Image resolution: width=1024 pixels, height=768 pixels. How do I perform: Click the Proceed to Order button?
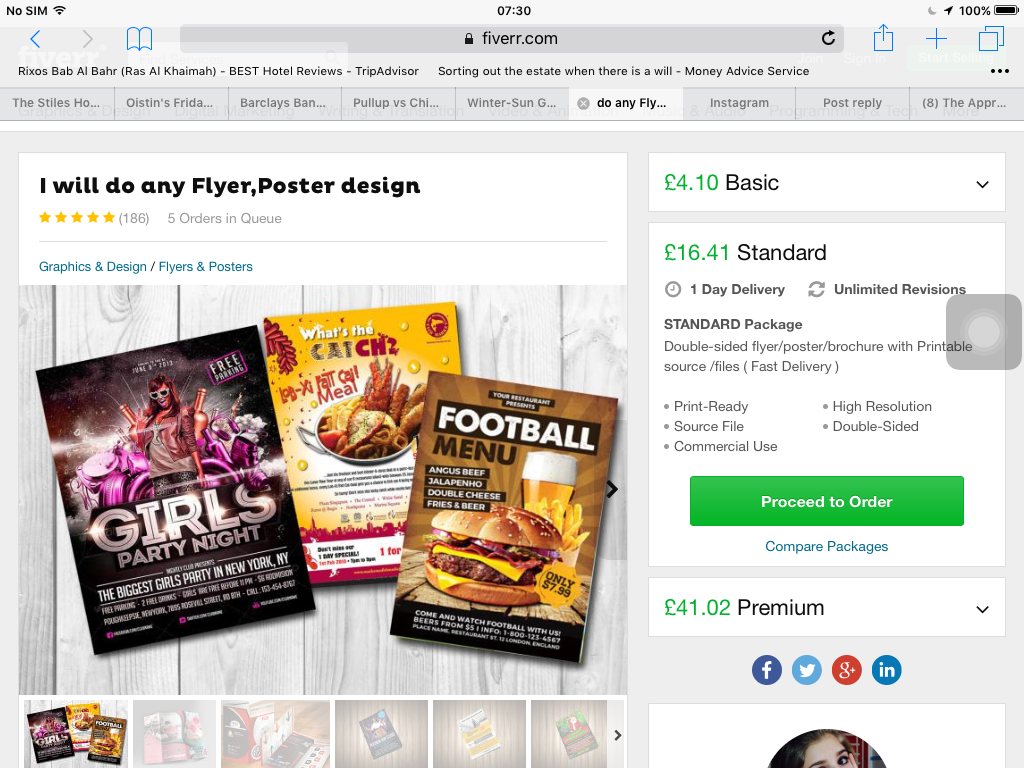pyautogui.click(x=826, y=502)
